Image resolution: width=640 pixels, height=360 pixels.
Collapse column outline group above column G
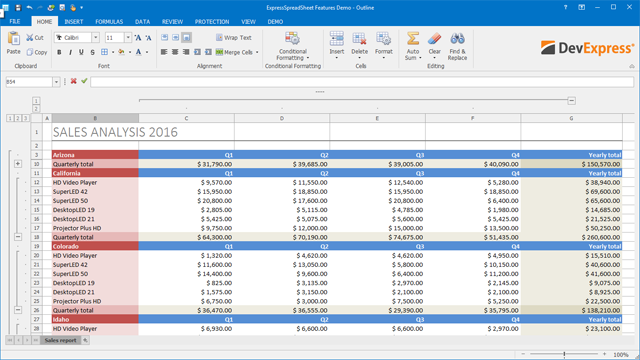(x=571, y=100)
